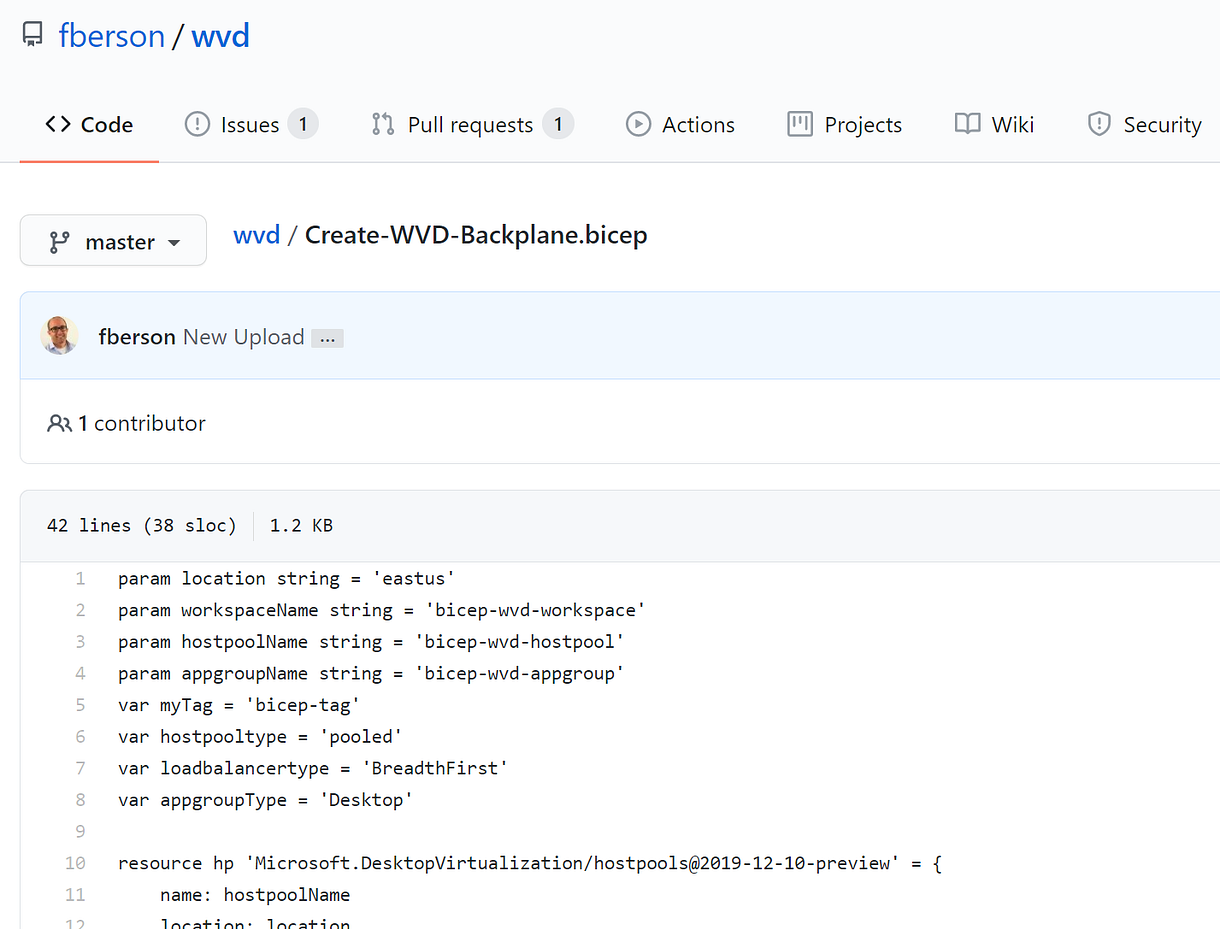Image resolution: width=1220 pixels, height=929 pixels.
Task: Expand commit details ellipsis button
Action: pos(327,338)
